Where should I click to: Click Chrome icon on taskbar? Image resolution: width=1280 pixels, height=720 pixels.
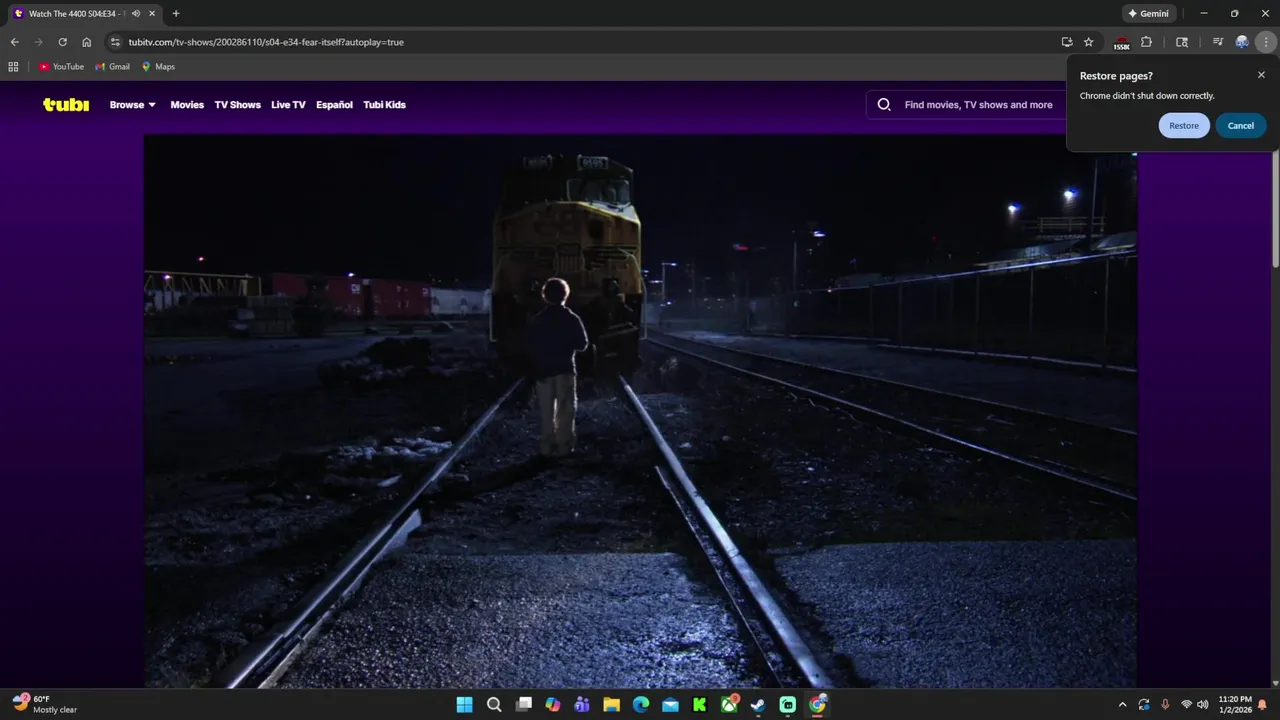817,704
